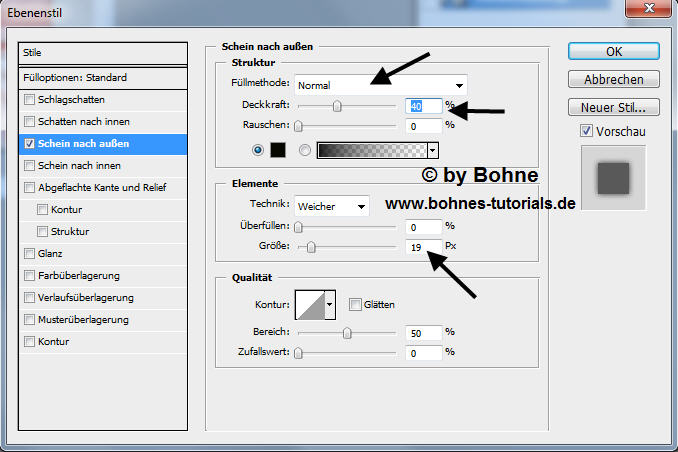Select Stile in the left list

103,53
